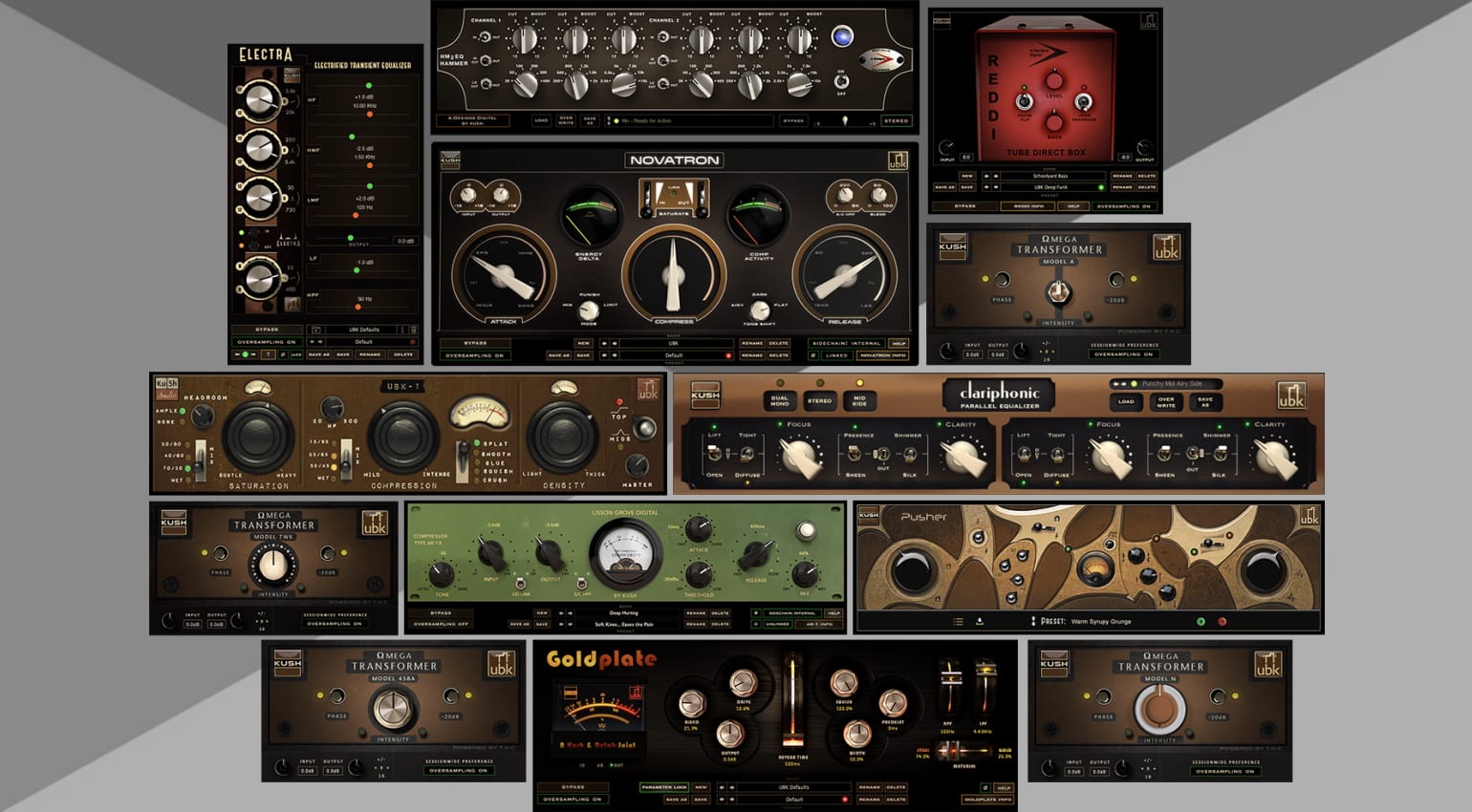The width and height of the screenshot is (1472, 812).
Task: Click the Kush logo in Novatron
Action: coord(450,160)
